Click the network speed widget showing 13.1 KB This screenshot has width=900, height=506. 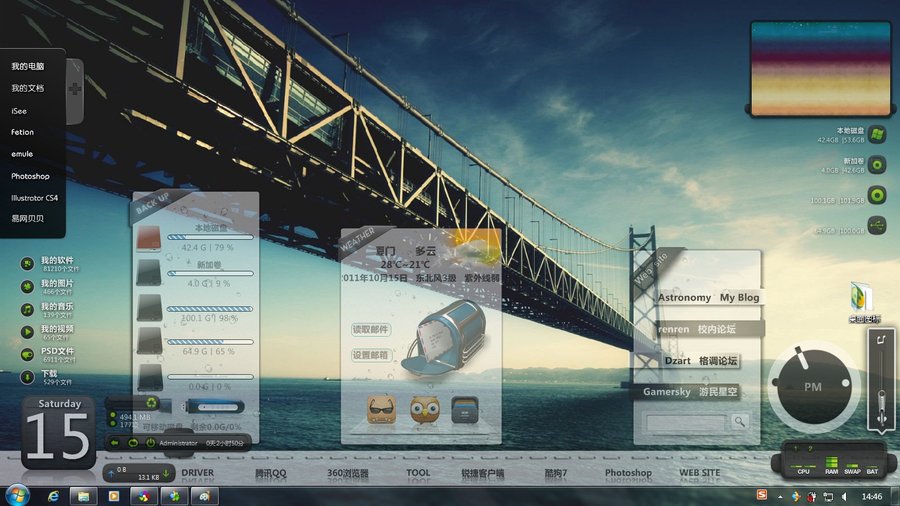tap(138, 473)
